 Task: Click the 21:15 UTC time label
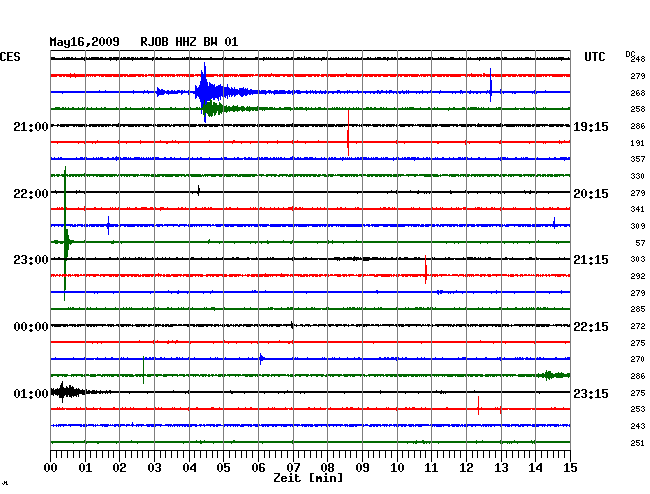pyautogui.click(x=591, y=260)
